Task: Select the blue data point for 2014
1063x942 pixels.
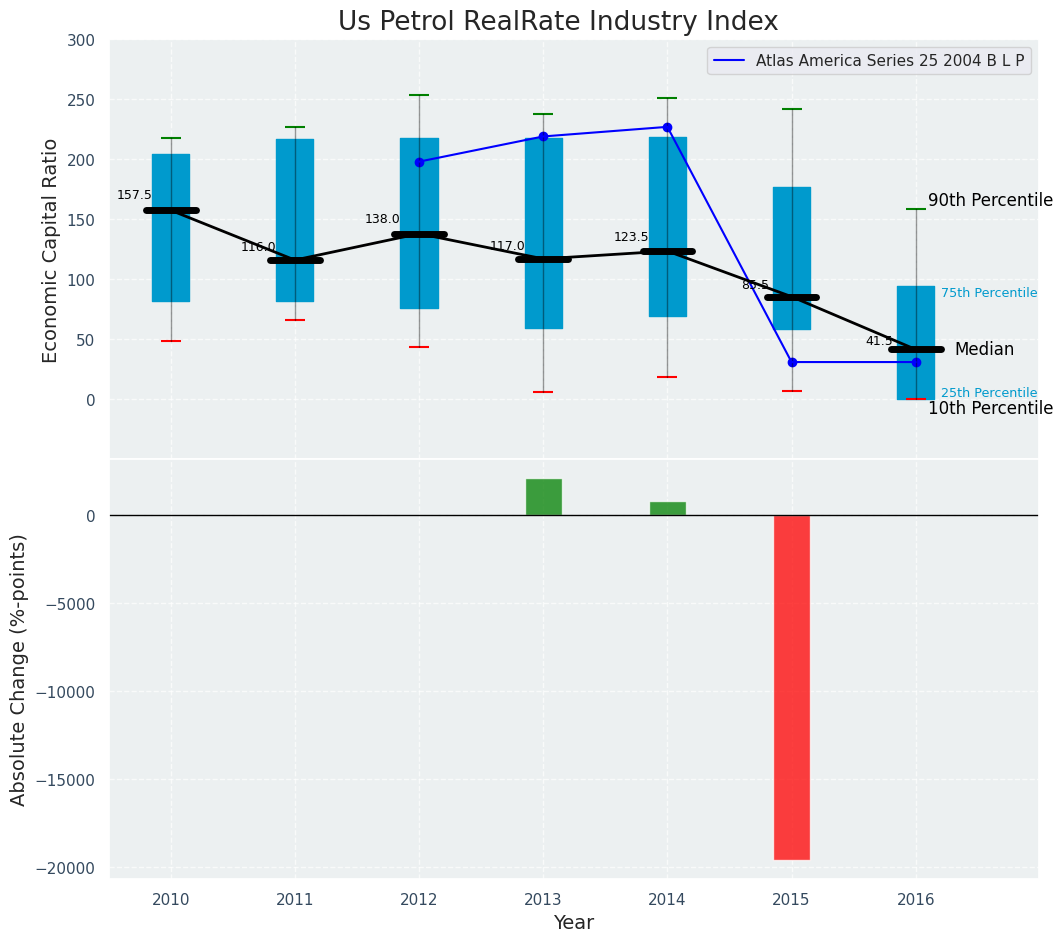Action: [x=667, y=127]
